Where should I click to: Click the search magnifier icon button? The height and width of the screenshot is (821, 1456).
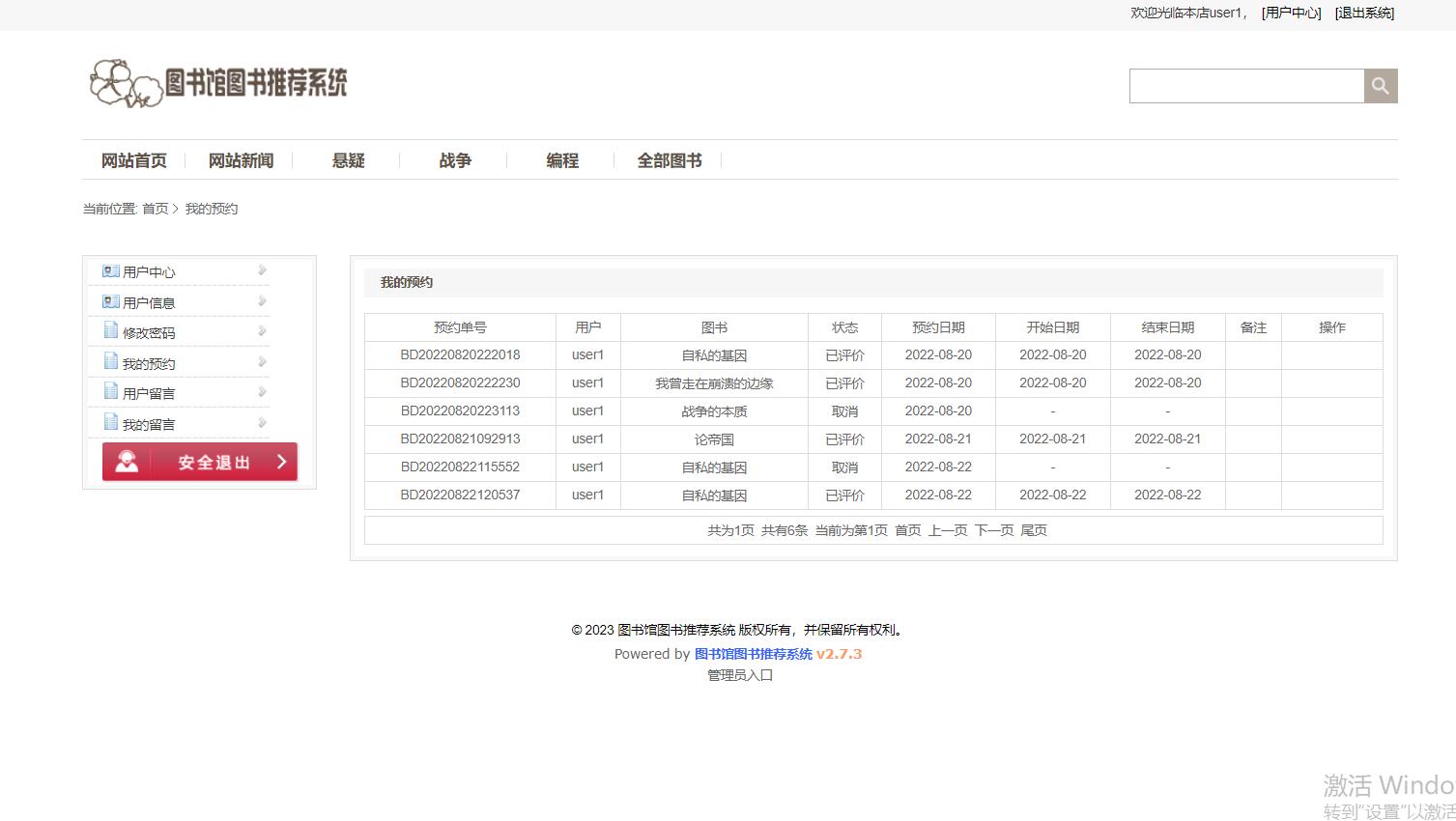[1381, 86]
